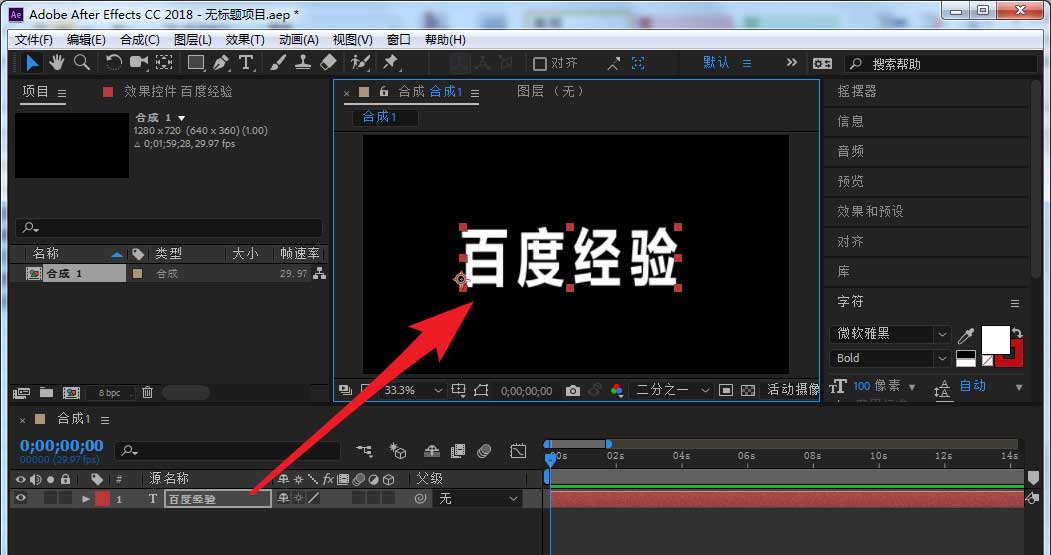1051x555 pixels.
Task: Select the Puppet Pin tool
Action: click(x=390, y=63)
